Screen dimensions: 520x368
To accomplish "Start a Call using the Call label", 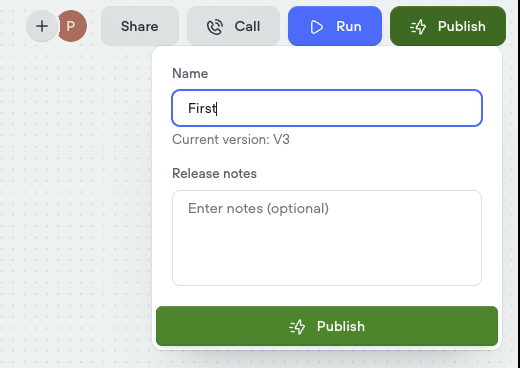I will point(247,26).
